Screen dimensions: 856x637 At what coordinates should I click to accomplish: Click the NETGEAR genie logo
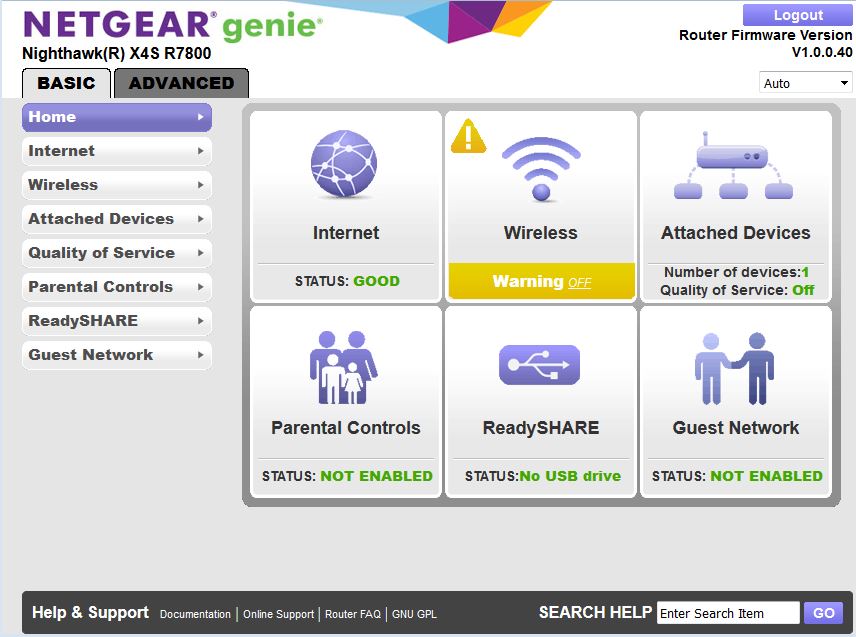pyautogui.click(x=173, y=26)
